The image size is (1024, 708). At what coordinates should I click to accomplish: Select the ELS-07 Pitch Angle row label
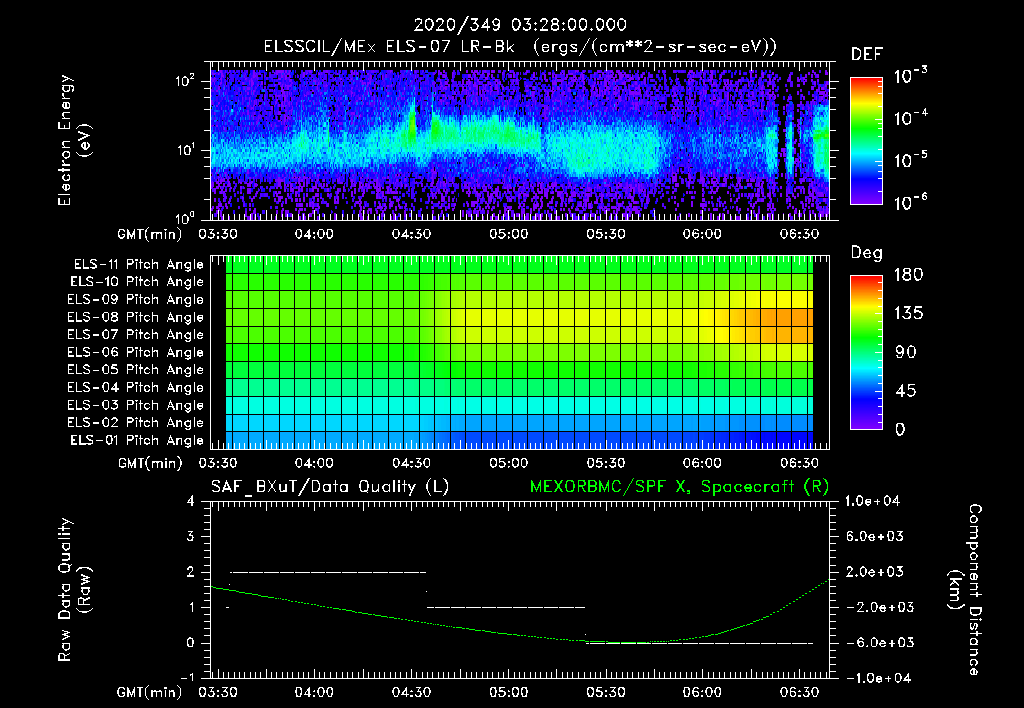tap(136, 334)
